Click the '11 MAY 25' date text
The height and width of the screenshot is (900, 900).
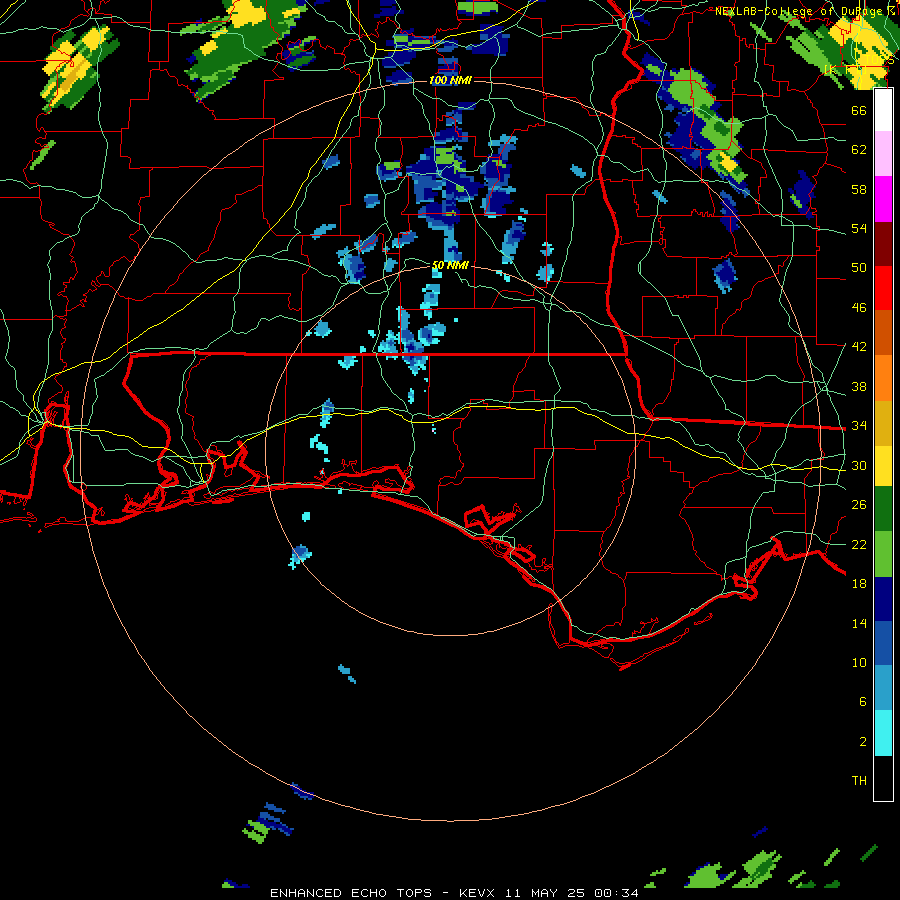click(545, 893)
